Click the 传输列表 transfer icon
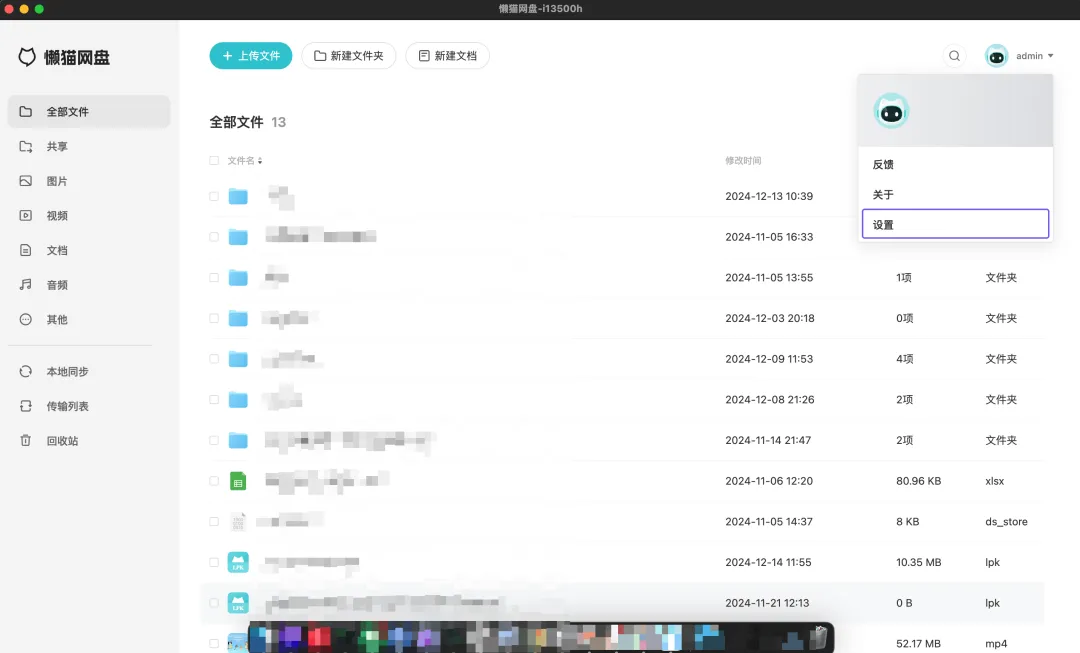 pyautogui.click(x=25, y=406)
